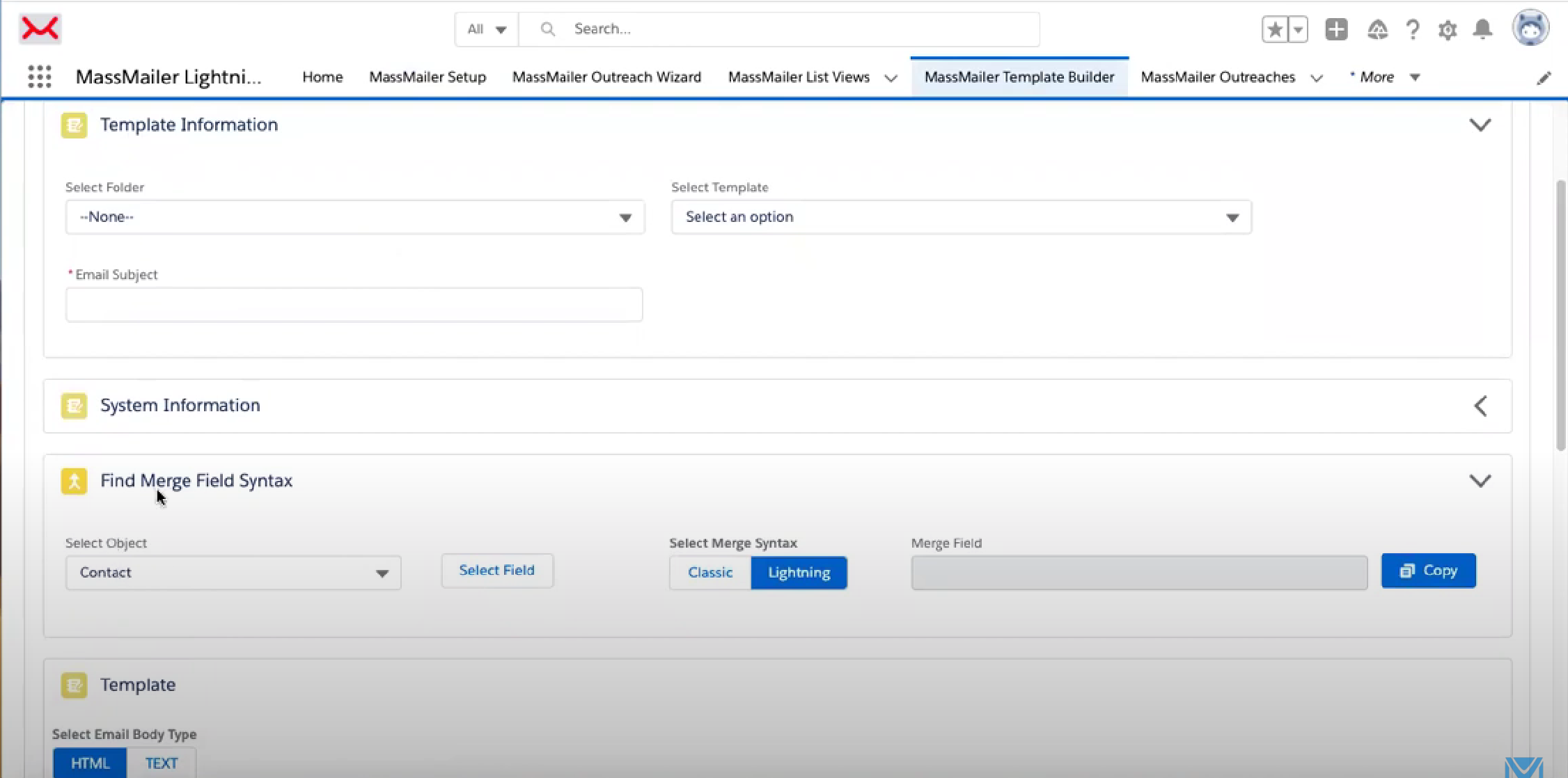Viewport: 1568px width, 778px height.
Task: Switch merge syntax to Lightning
Action: (x=799, y=573)
